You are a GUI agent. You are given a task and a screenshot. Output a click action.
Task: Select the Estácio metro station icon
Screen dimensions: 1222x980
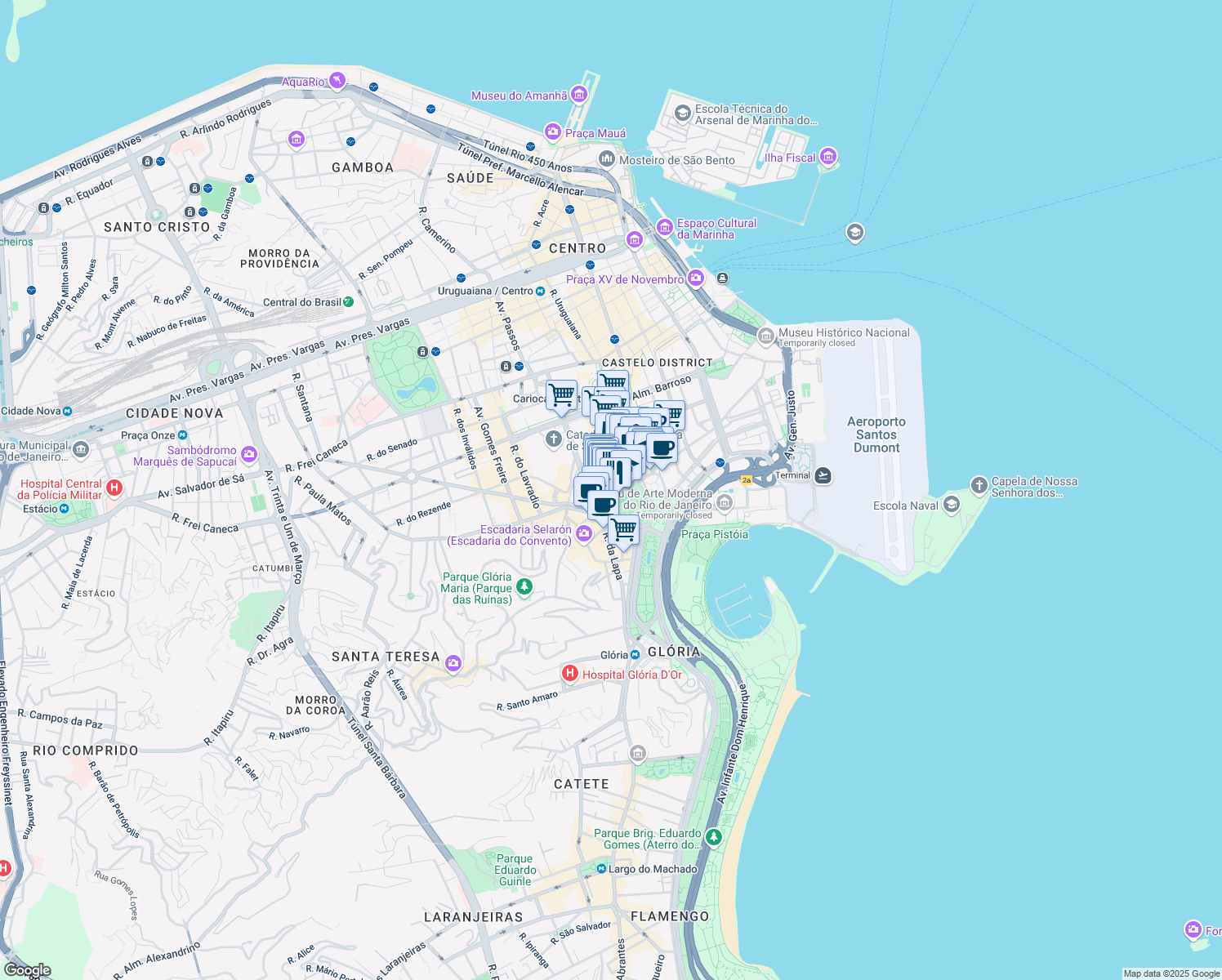pos(65,508)
